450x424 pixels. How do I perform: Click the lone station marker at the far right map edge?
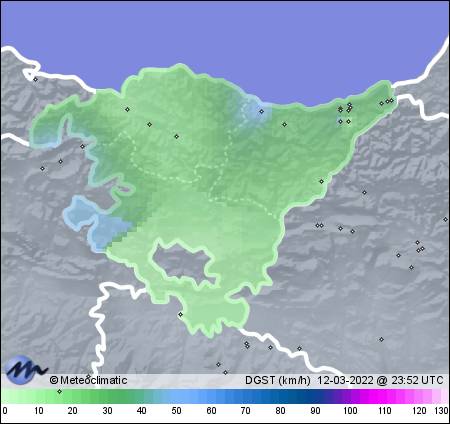point(445,219)
